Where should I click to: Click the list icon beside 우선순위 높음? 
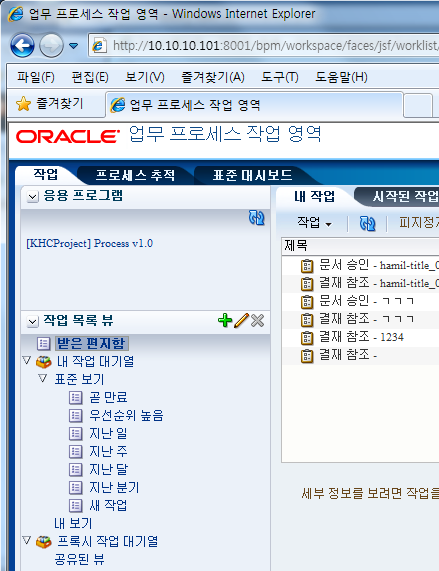click(x=75, y=416)
